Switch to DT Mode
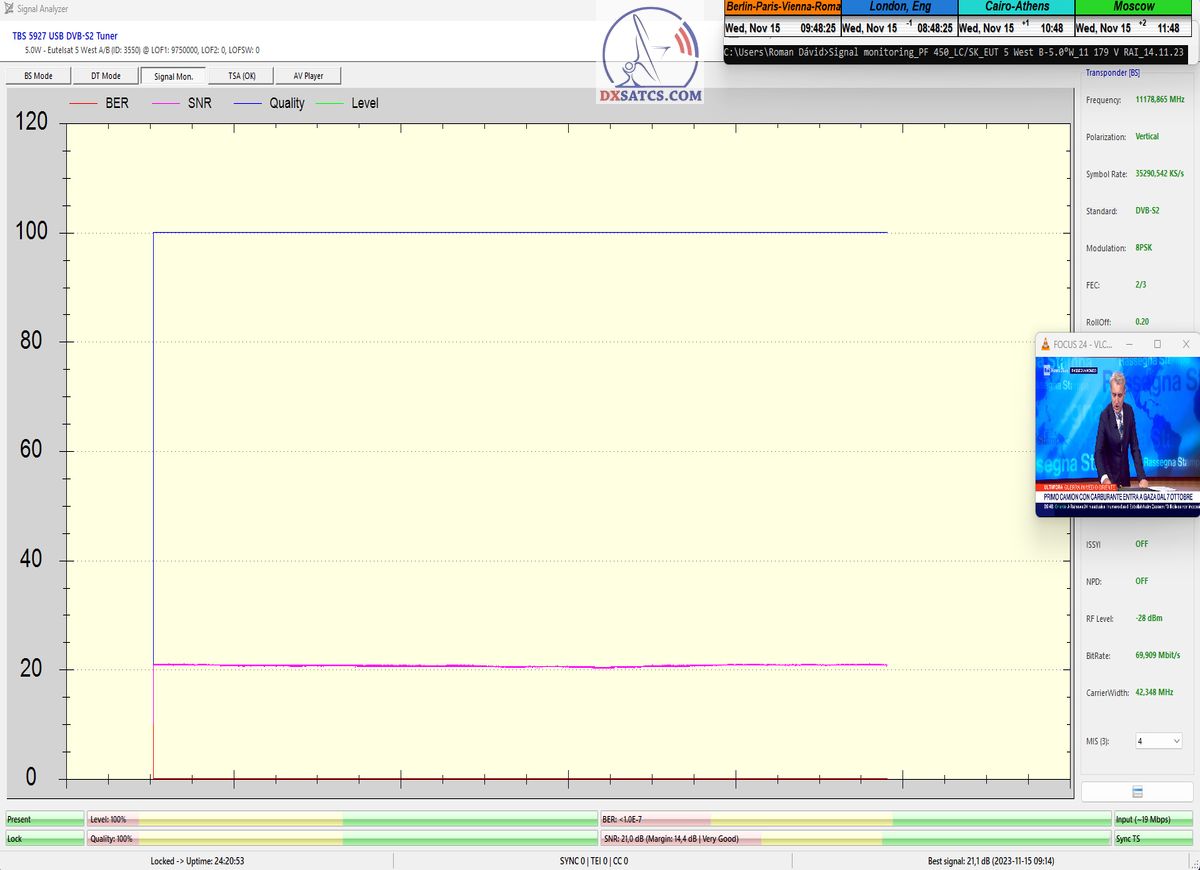This screenshot has height=870, width=1200. (x=106, y=76)
